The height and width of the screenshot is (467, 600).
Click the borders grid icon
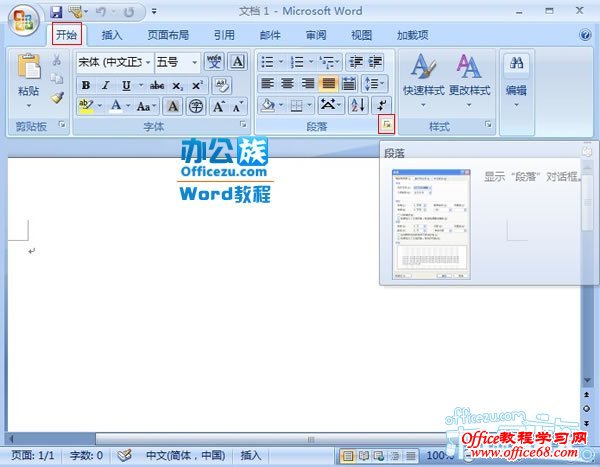pyautogui.click(x=297, y=105)
